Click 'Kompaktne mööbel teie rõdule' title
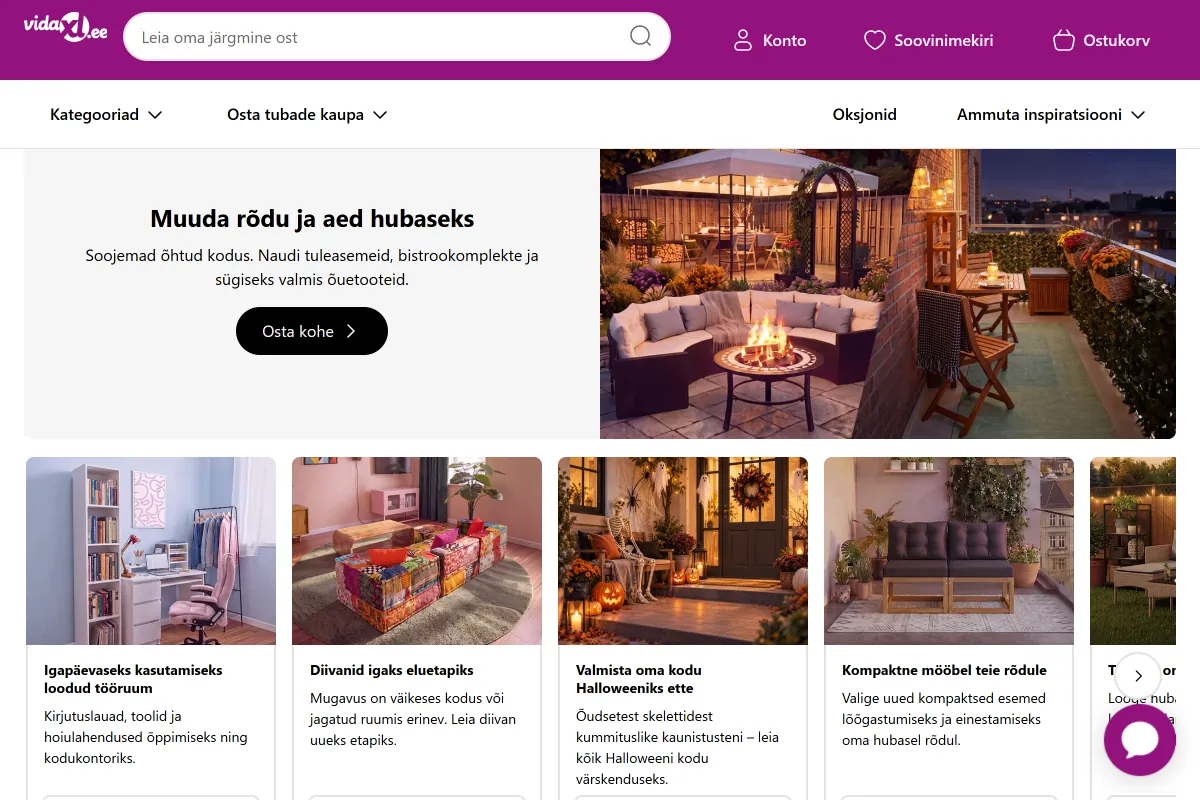Viewport: 1200px width, 800px height. tap(944, 670)
